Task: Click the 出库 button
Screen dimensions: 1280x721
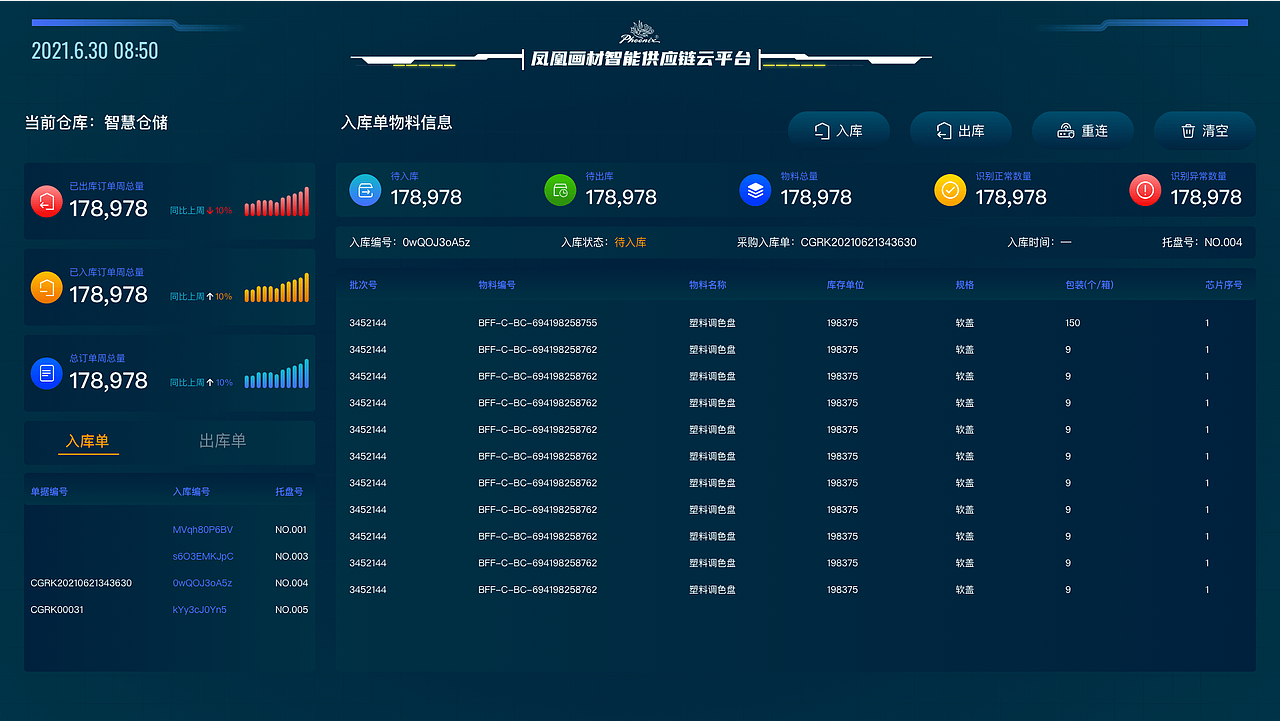Action: click(961, 131)
